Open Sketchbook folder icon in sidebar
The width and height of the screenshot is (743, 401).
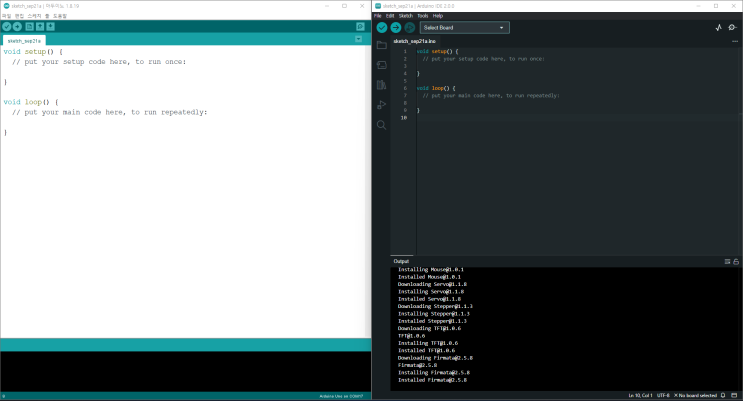[x=381, y=45]
